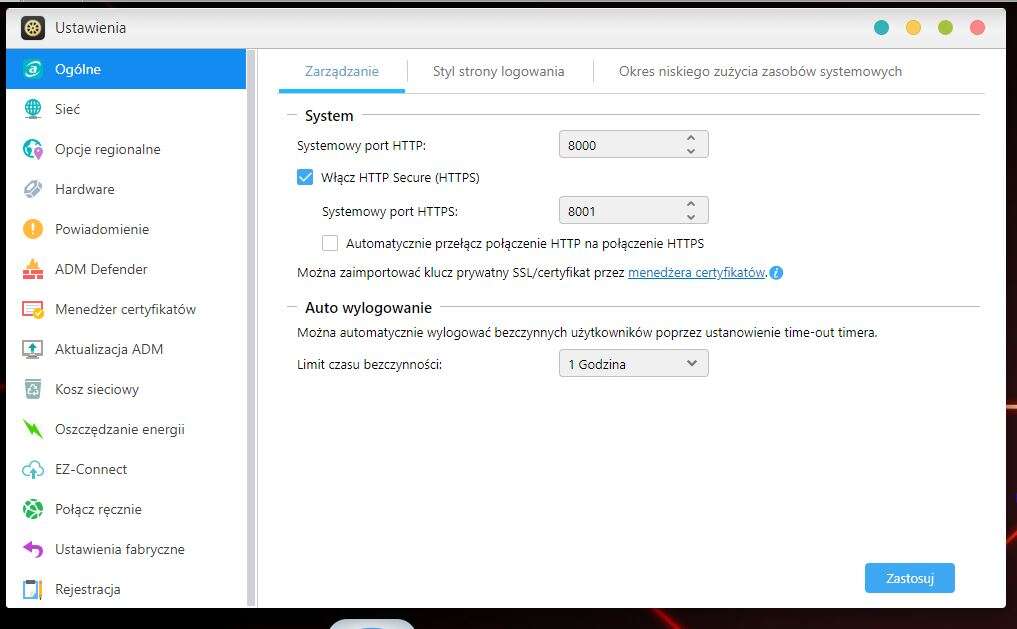
Task: Click the EZ-Connect cloud icon
Action: tap(33, 469)
